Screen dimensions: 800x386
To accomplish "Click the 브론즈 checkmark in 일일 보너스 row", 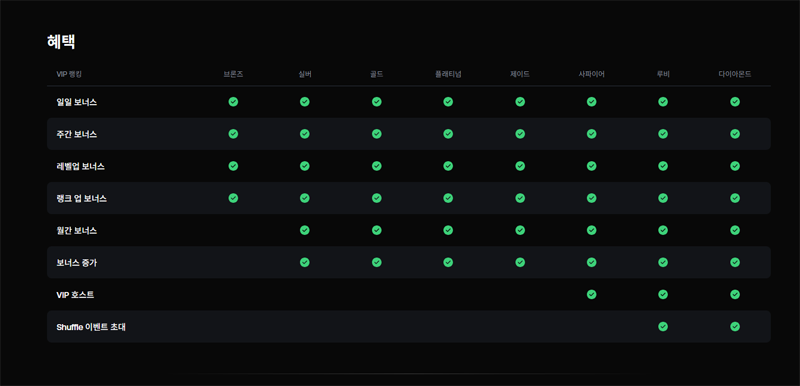I will pos(233,101).
